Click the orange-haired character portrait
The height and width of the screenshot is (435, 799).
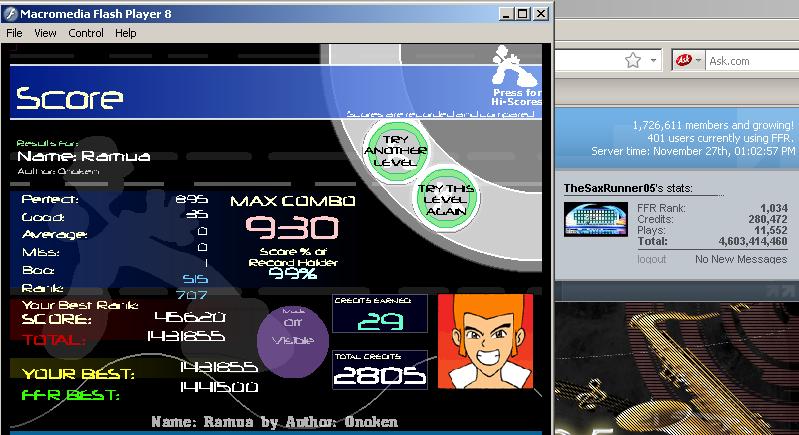tap(485, 341)
